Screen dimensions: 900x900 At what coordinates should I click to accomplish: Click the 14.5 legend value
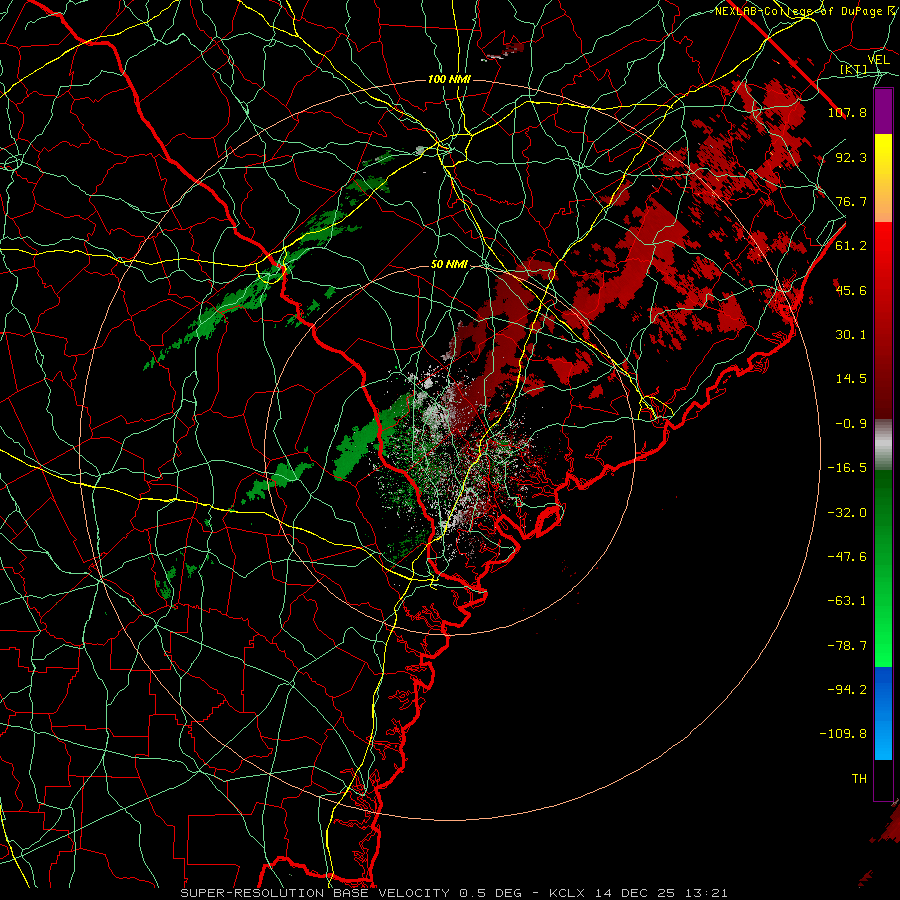click(x=851, y=379)
